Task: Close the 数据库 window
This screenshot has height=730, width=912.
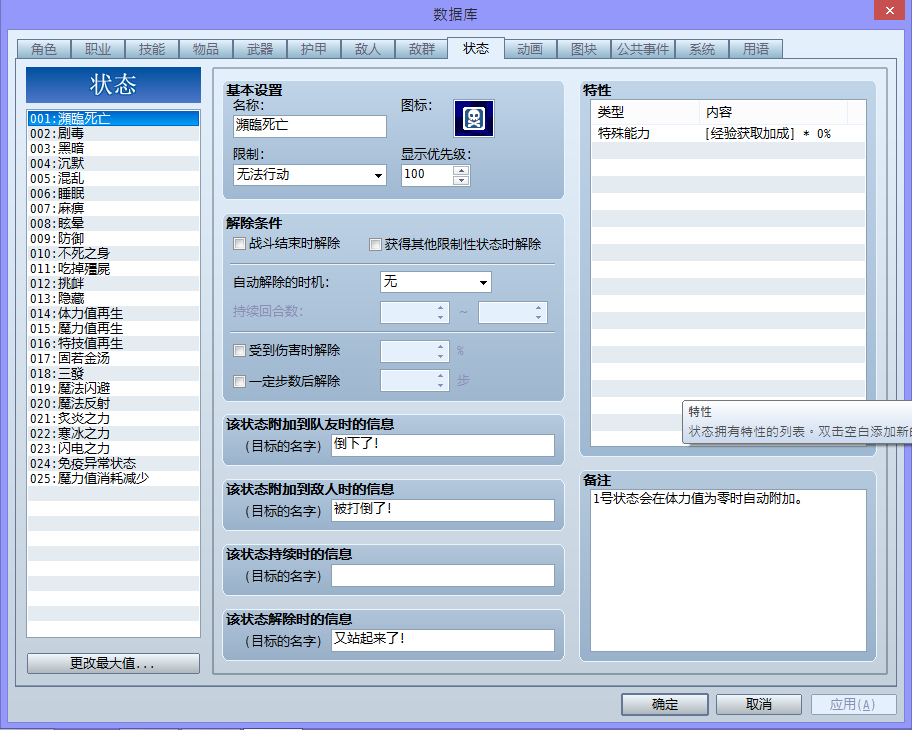Action: (890, 10)
